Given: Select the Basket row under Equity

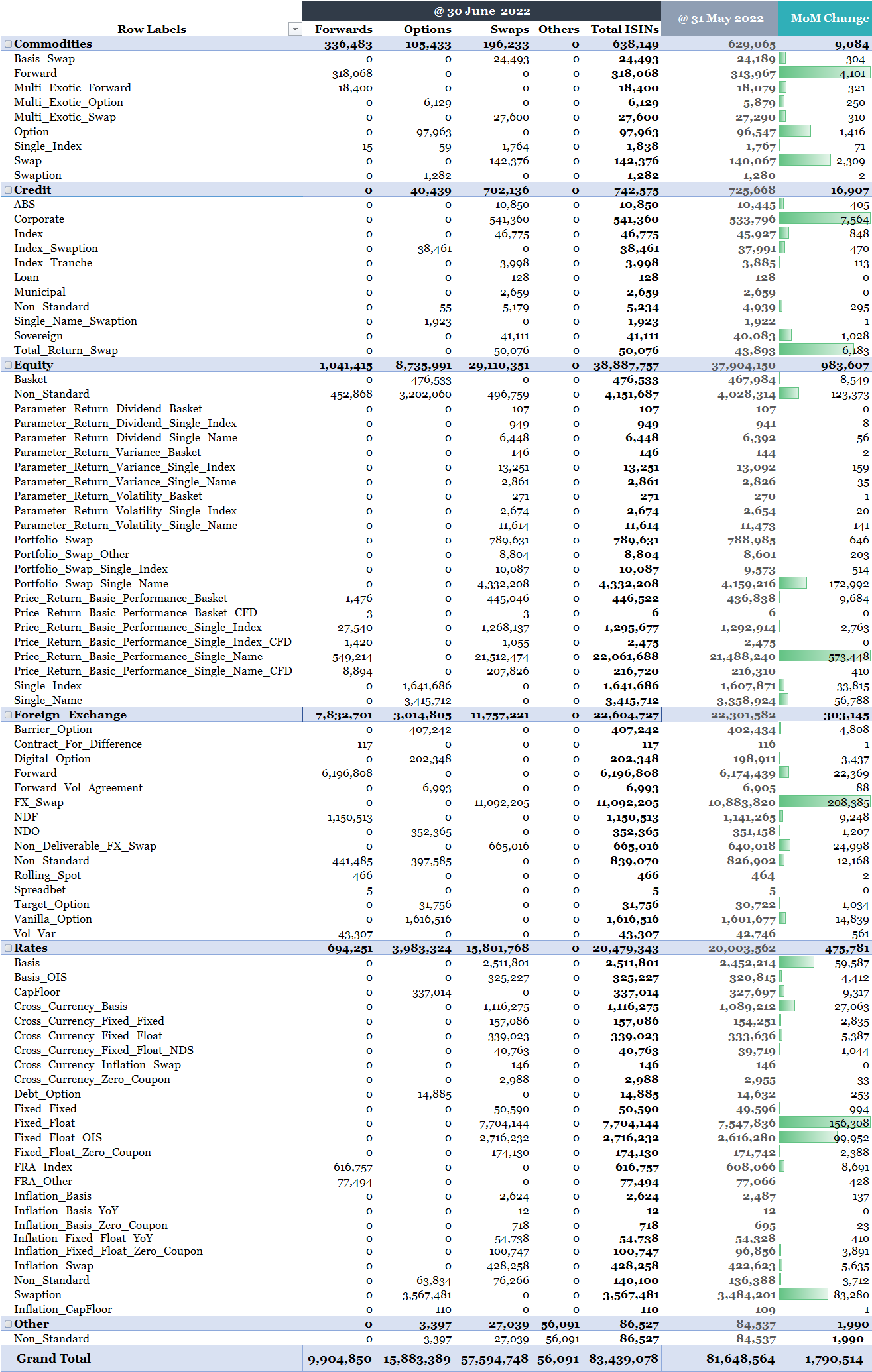Looking at the screenshot, I should [x=31, y=379].
